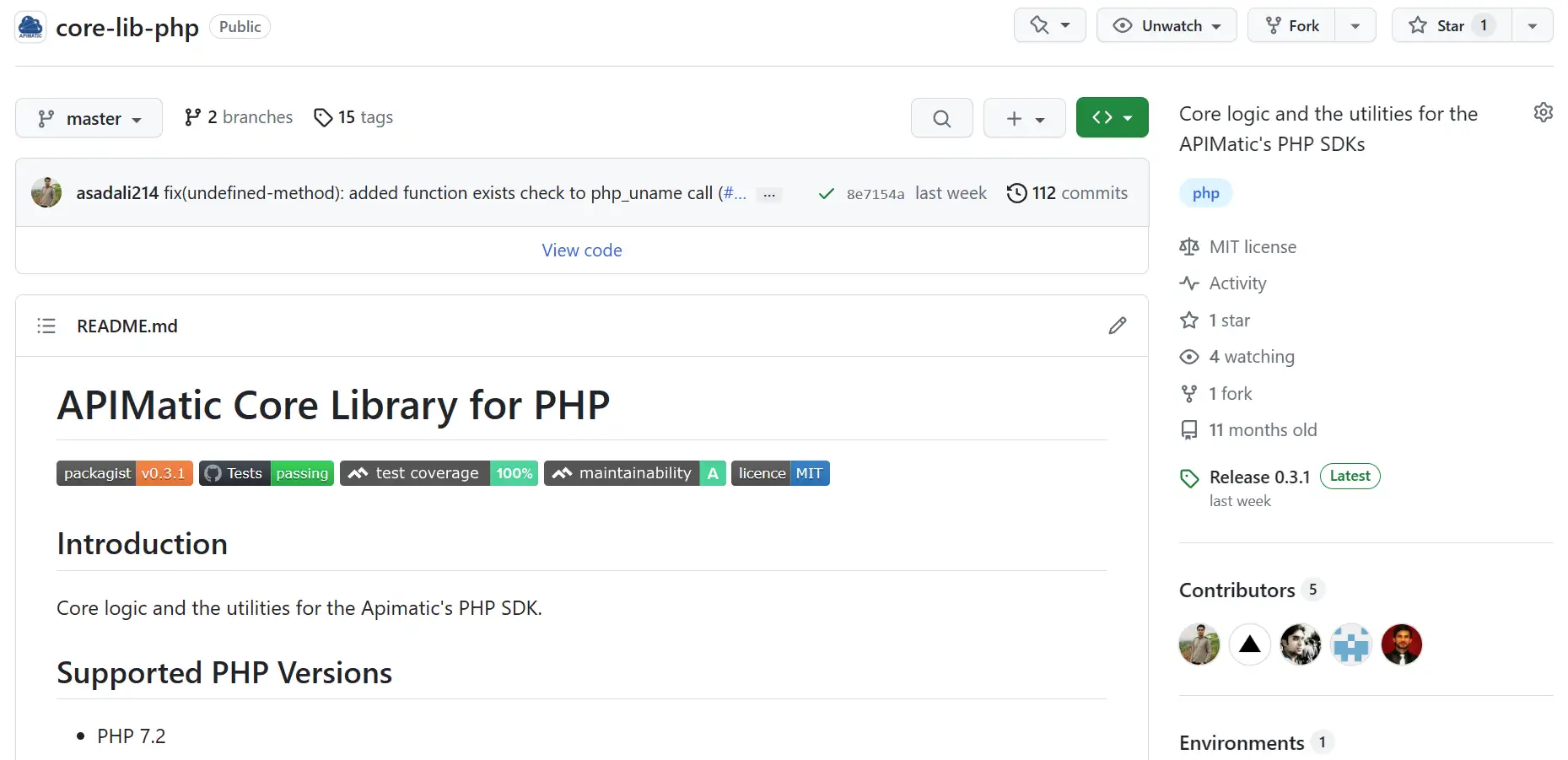
Task: Toggle Unwatch notifications eye button
Action: (x=1167, y=25)
